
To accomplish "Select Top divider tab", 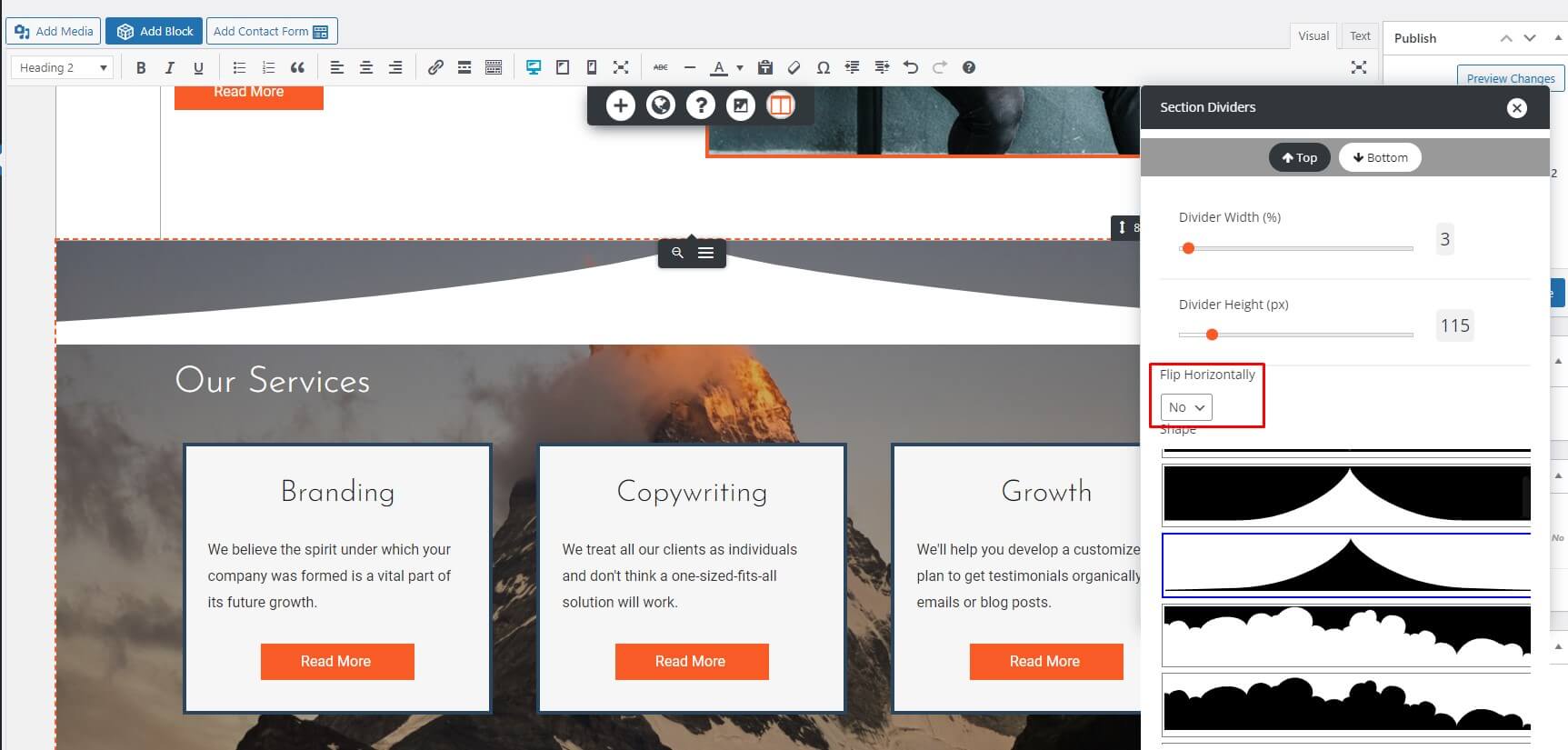I will tap(1300, 157).
